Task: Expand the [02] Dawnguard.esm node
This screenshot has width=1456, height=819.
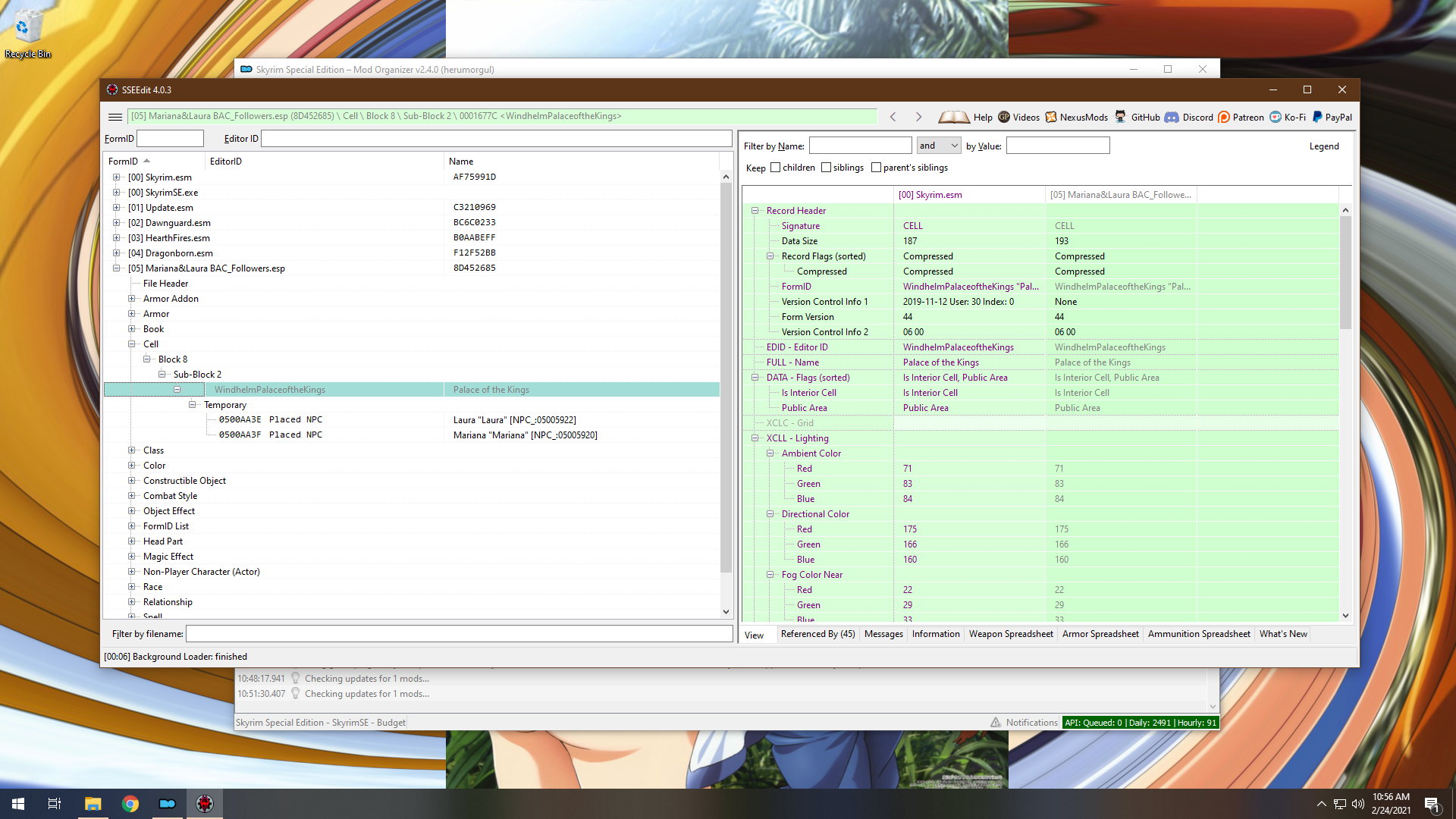Action: (116, 223)
